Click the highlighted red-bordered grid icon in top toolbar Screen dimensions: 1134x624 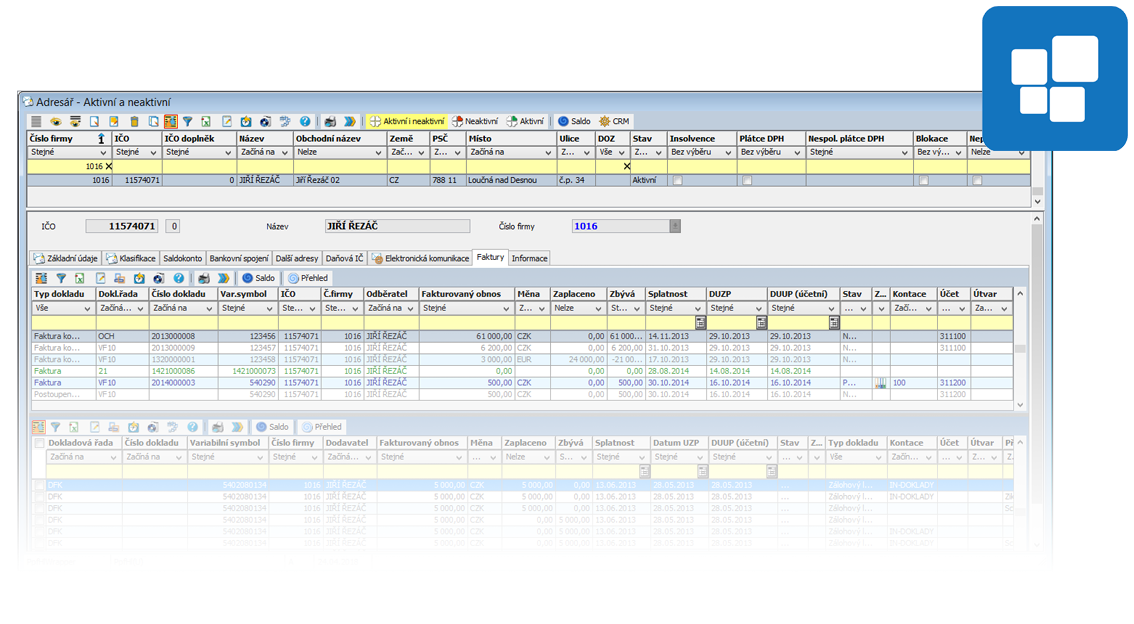click(171, 121)
